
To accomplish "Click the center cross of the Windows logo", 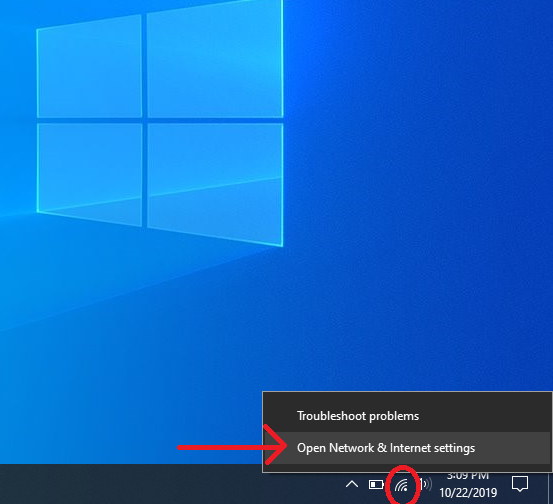I will (x=145, y=121).
